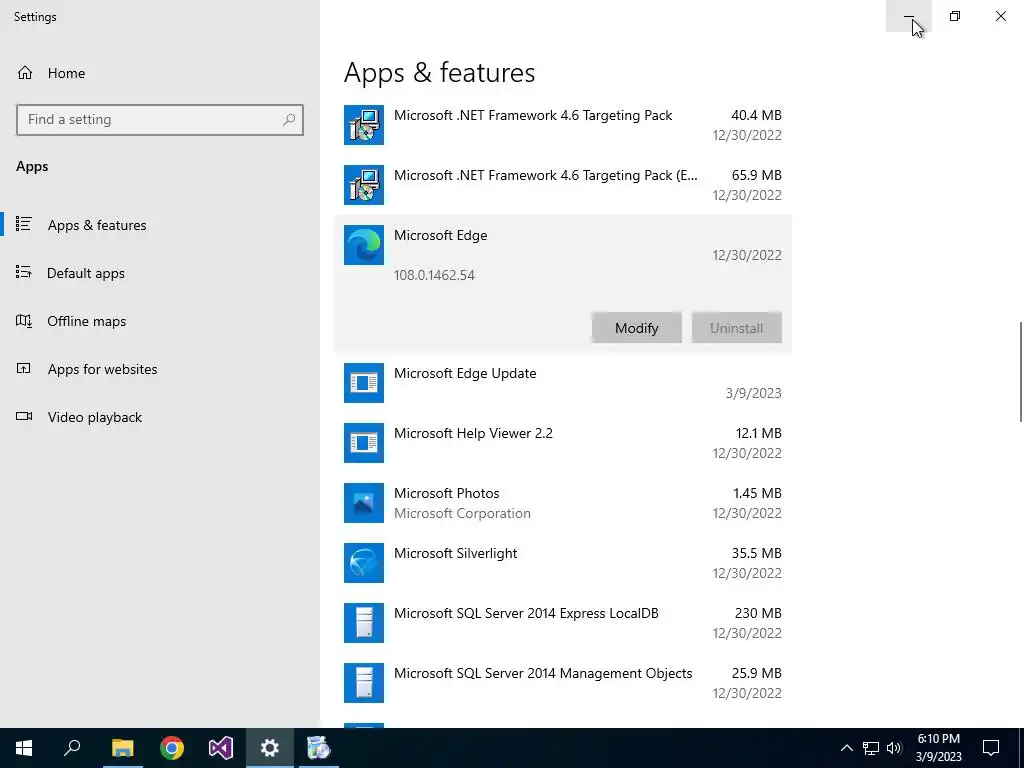
Task: Open Apps & features page
Action: click(x=160, y=225)
